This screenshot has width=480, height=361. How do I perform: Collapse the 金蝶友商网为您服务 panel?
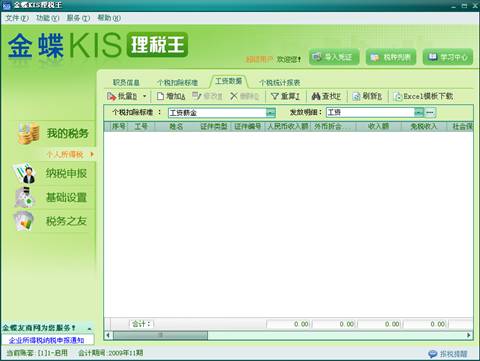coord(89,328)
